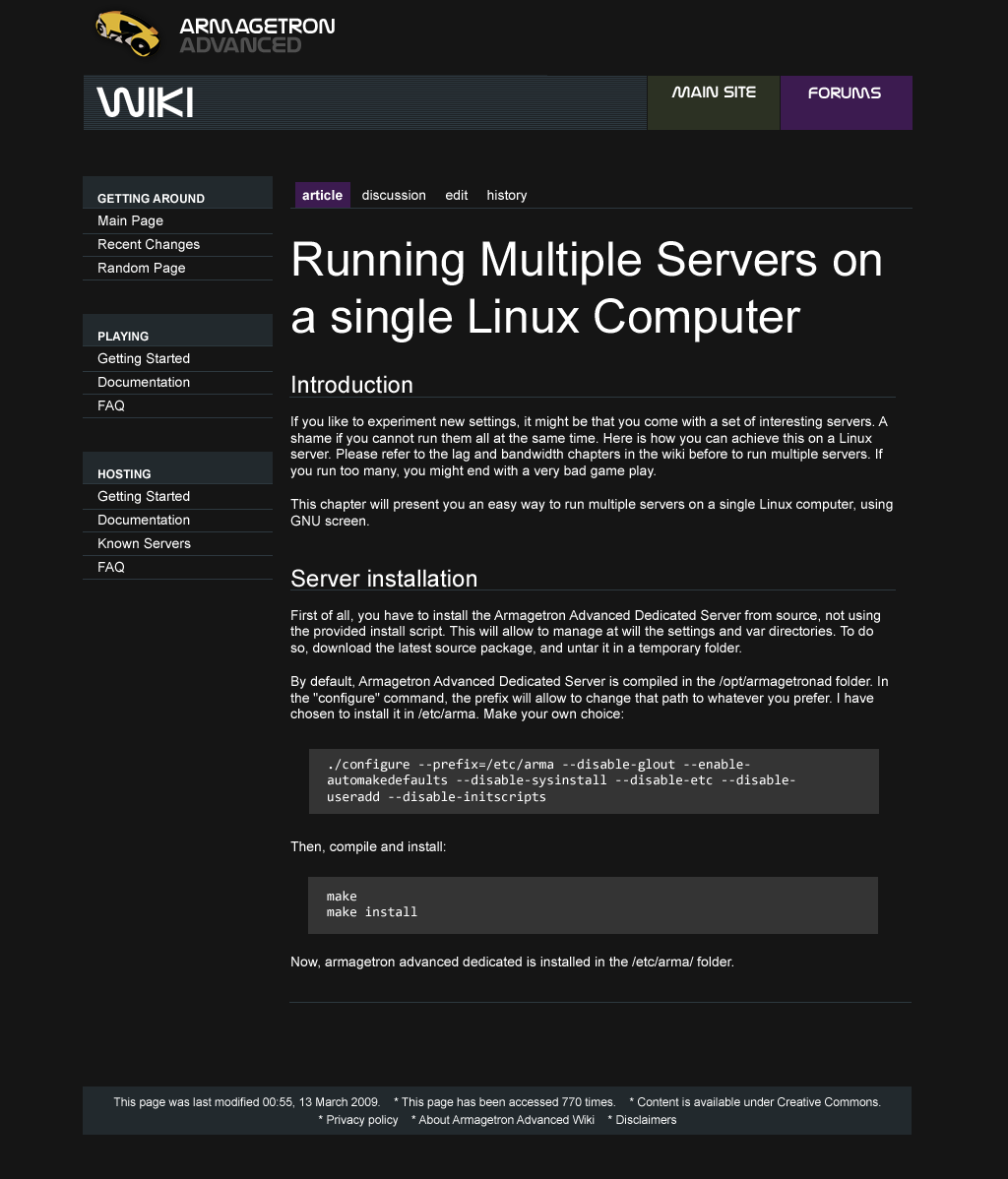Open Known Servers link
The height and width of the screenshot is (1179, 1008).
[x=144, y=543]
